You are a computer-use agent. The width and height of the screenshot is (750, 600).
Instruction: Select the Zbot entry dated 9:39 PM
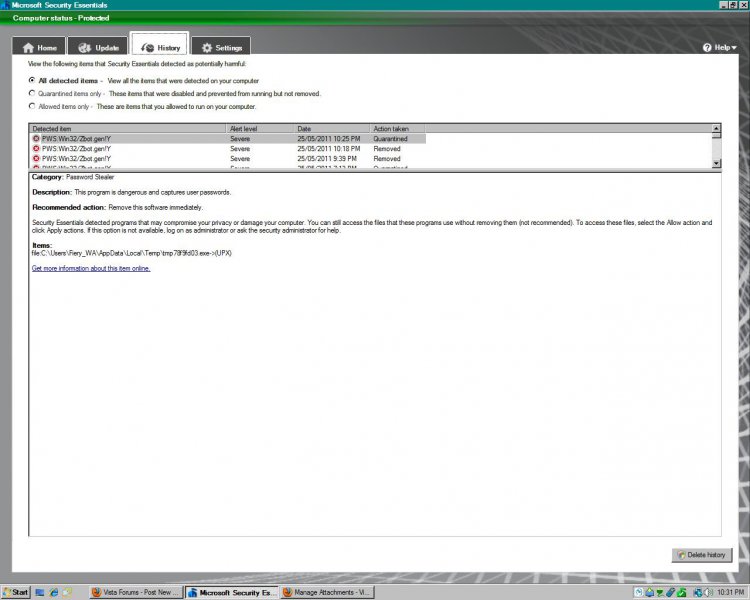point(227,158)
